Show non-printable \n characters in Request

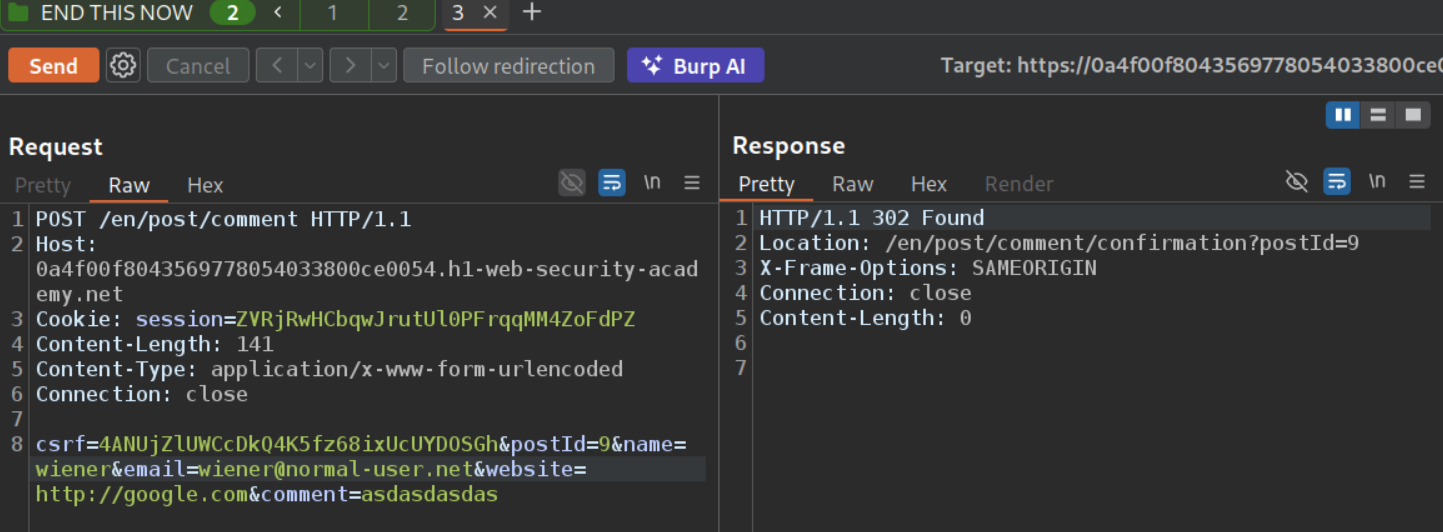[x=652, y=183]
